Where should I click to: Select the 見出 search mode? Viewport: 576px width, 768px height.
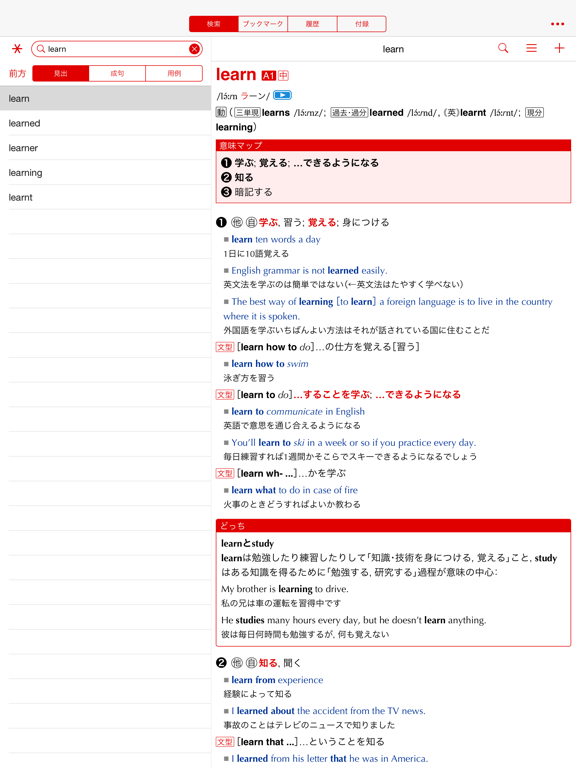tap(61, 73)
